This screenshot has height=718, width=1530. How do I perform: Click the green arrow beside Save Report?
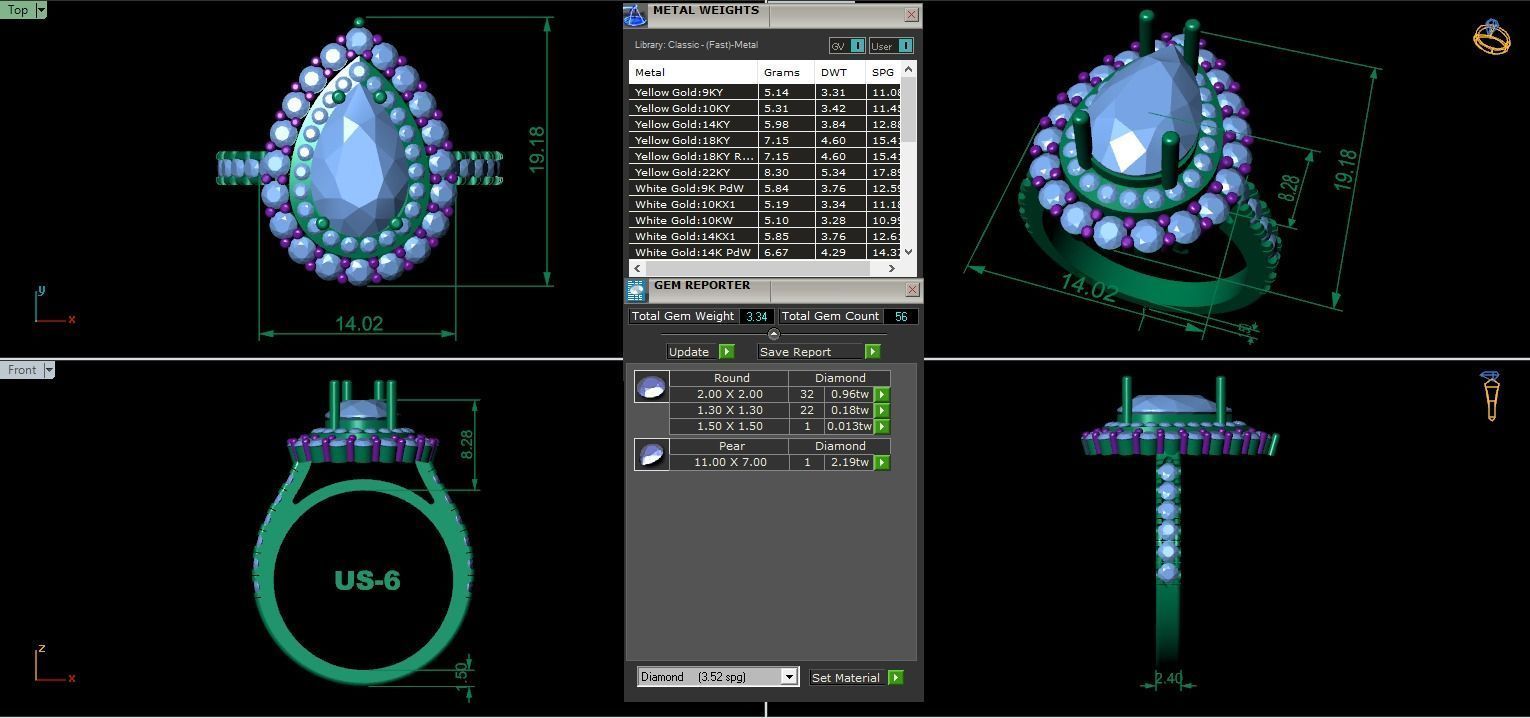pos(873,352)
